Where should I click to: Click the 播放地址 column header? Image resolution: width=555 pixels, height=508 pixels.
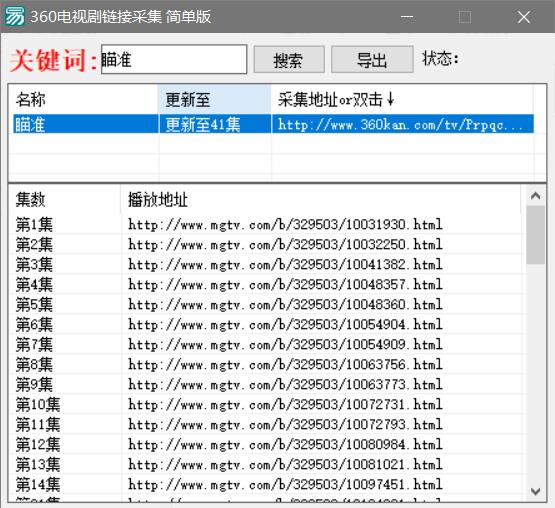321,199
